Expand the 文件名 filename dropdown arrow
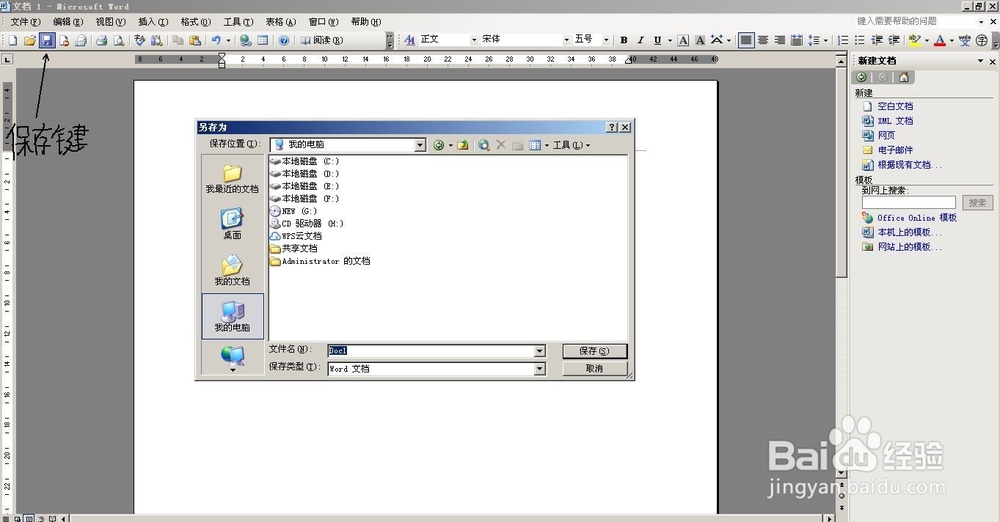Screen dimensions: 1000x522 tap(540, 351)
